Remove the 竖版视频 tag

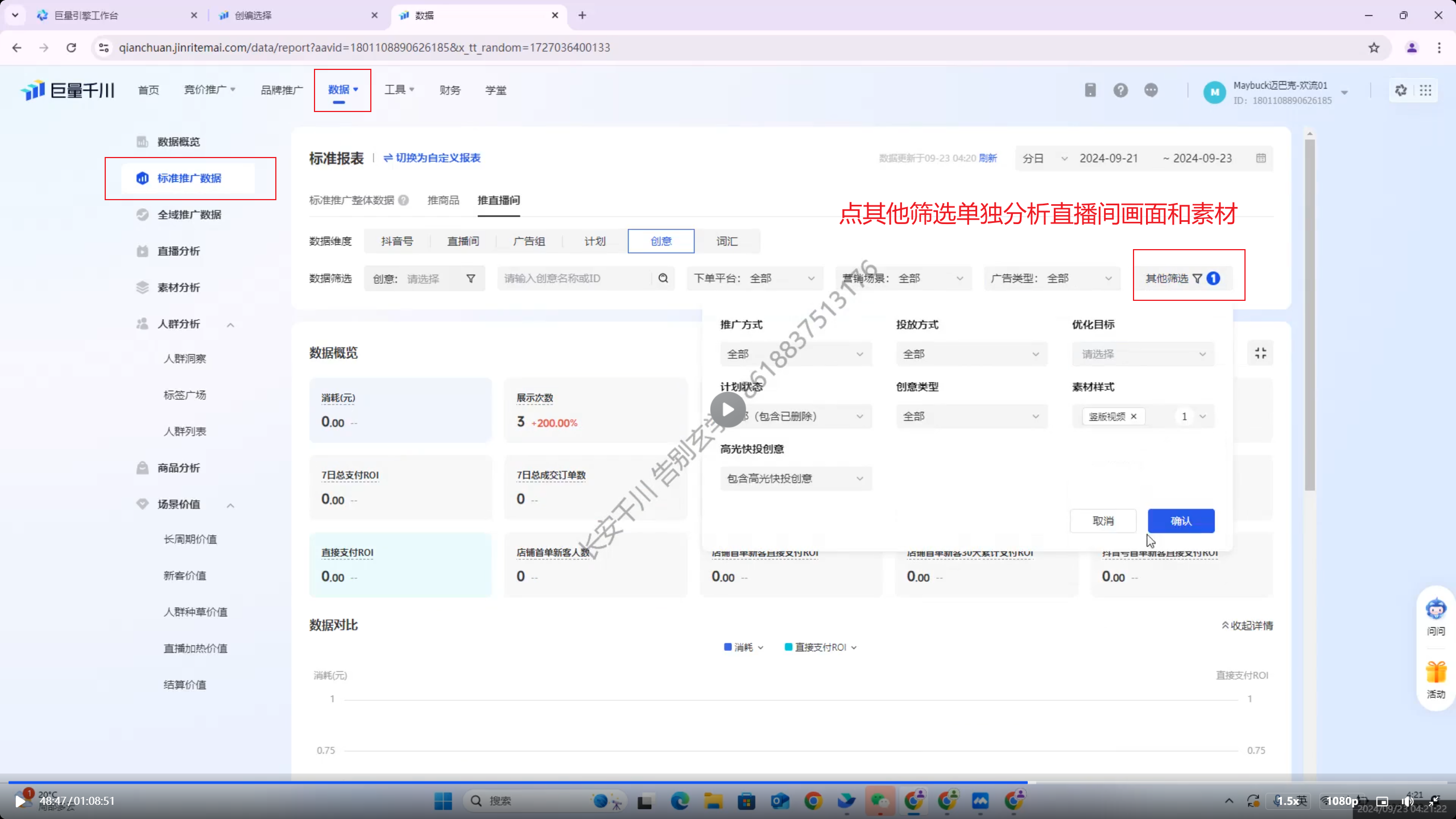1134,416
